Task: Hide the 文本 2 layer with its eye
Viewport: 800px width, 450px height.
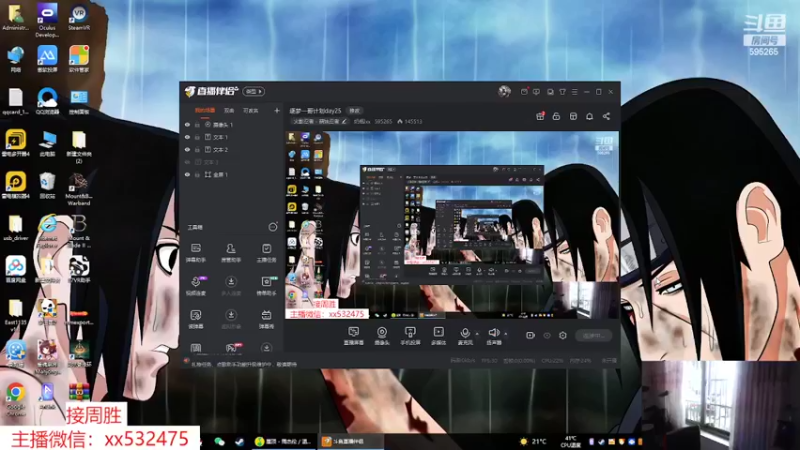Action: coord(187,149)
